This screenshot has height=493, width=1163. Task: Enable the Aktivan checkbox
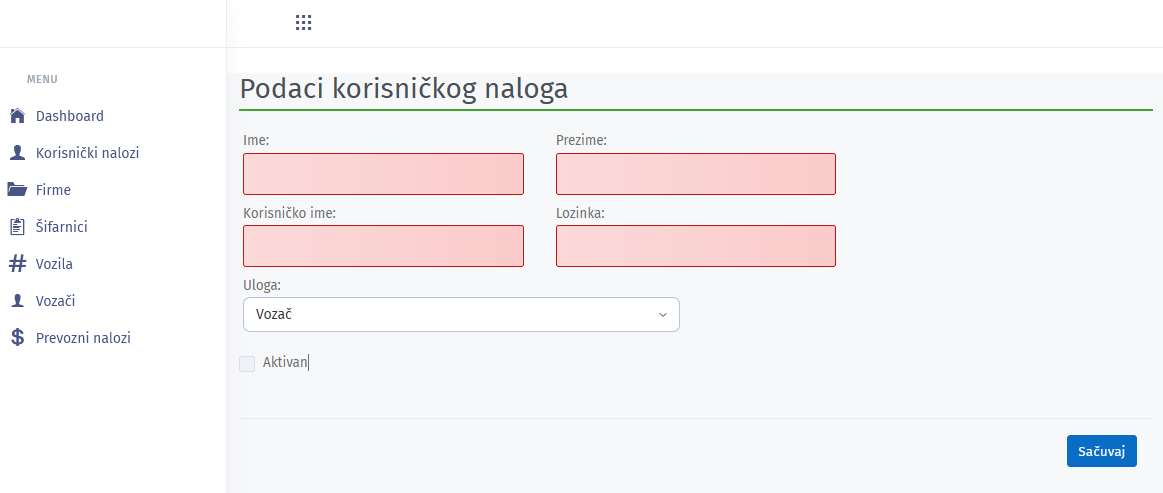[247, 363]
